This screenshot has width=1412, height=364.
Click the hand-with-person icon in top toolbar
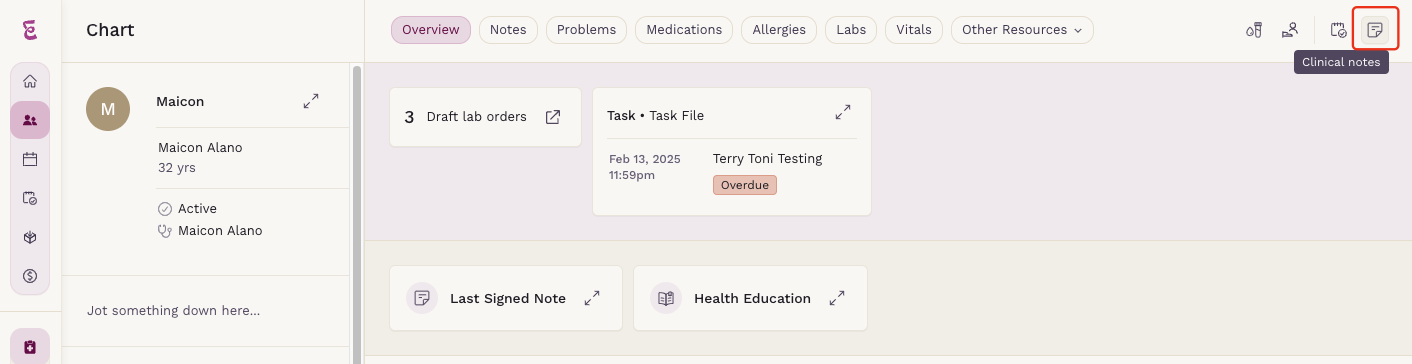1290,30
